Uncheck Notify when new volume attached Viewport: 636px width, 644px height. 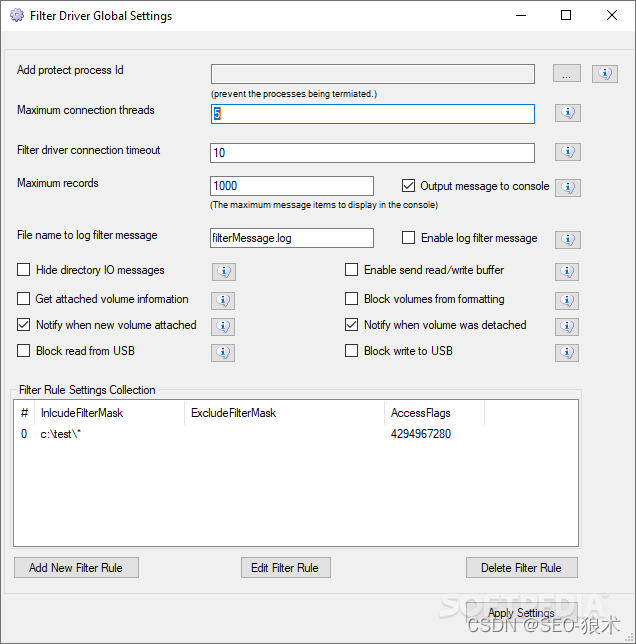tap(23, 325)
